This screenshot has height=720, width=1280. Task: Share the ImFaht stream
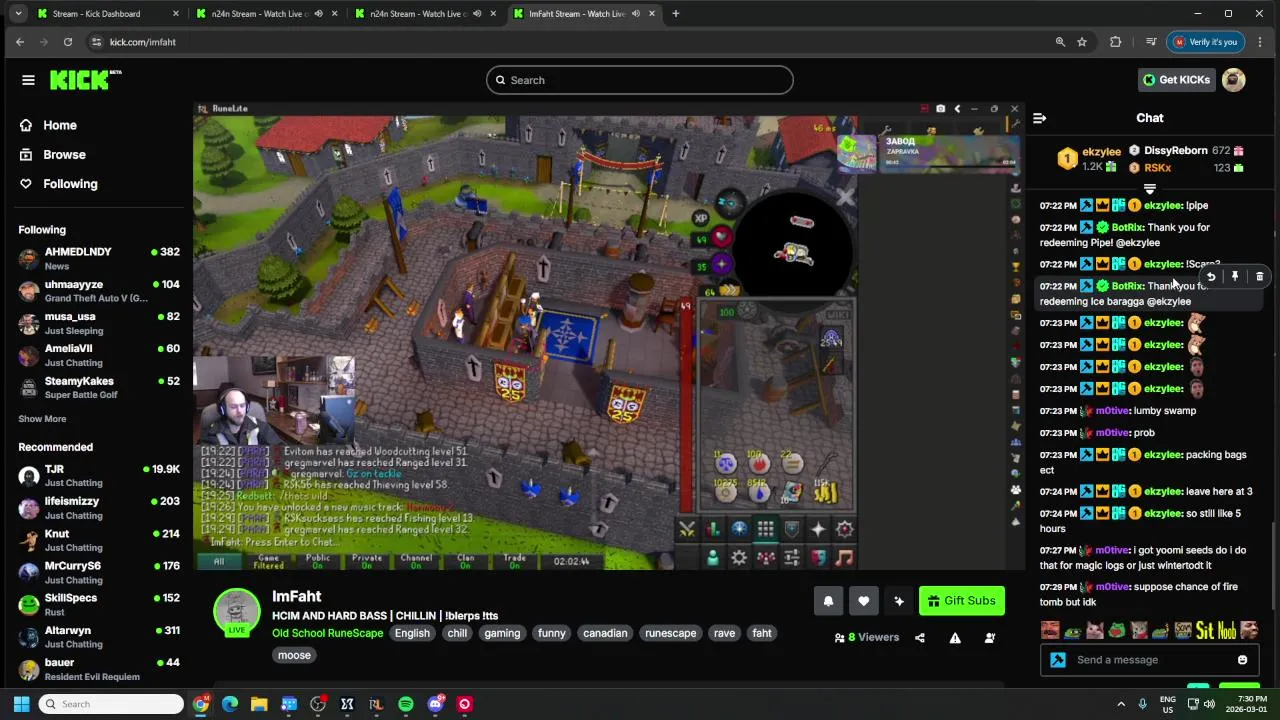click(x=920, y=638)
